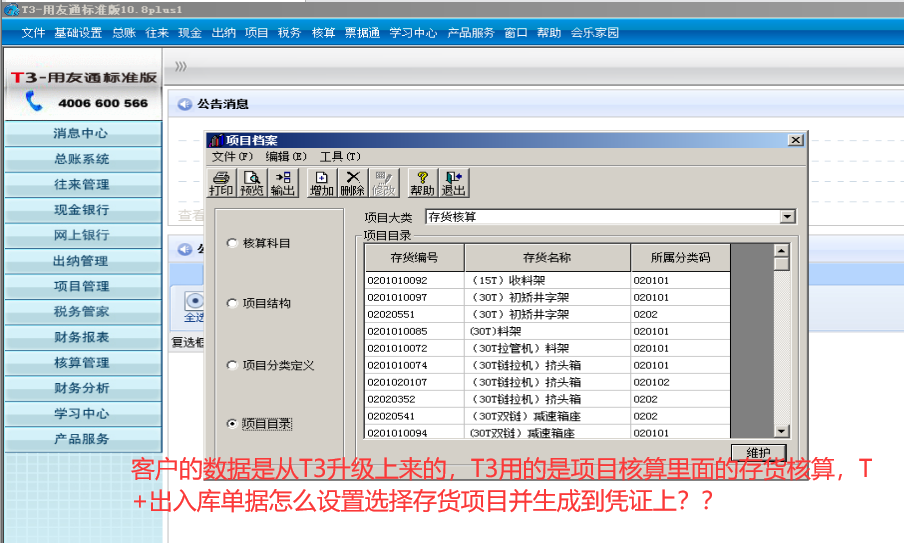Image resolution: width=904 pixels, height=543 pixels.
Task: Click the Print (打印) toolbar icon
Action: coord(221,183)
